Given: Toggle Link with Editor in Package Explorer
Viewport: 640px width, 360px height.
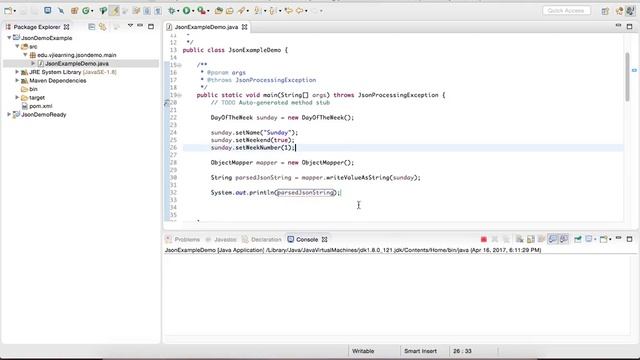Looking at the screenshot, I should (102, 27).
